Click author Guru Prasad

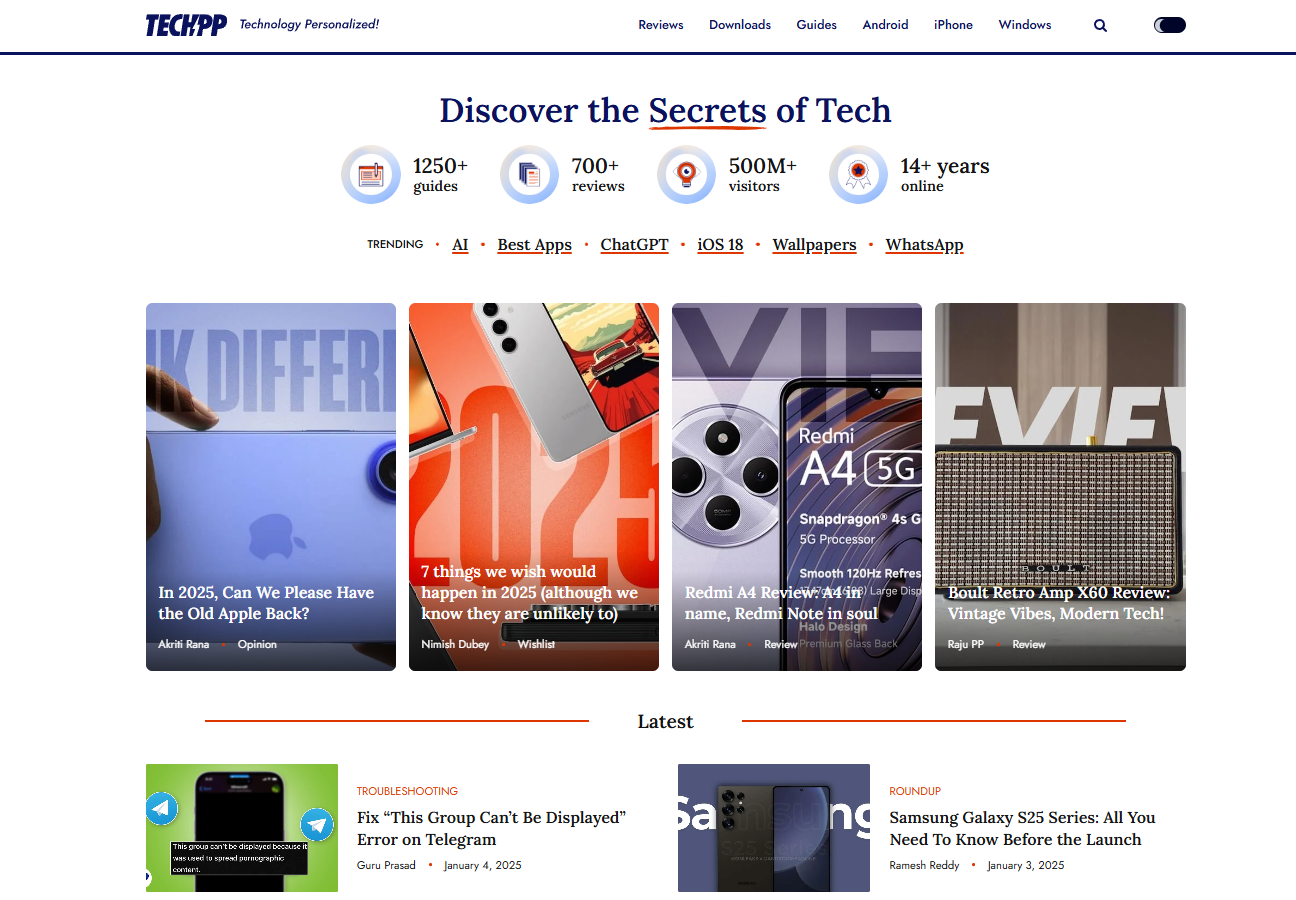pos(386,865)
